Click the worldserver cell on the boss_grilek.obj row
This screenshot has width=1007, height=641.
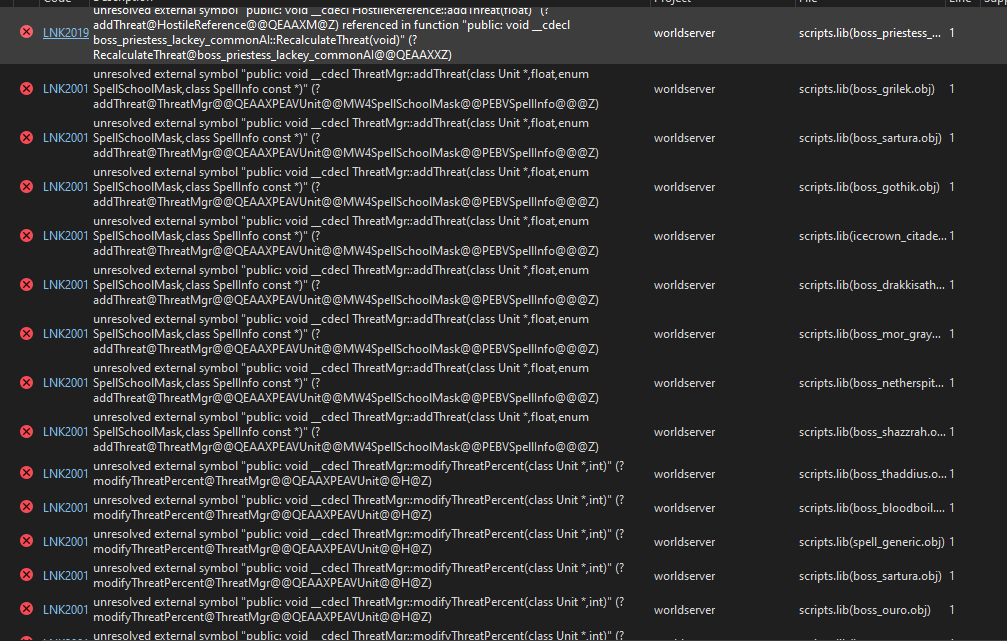tap(684, 89)
